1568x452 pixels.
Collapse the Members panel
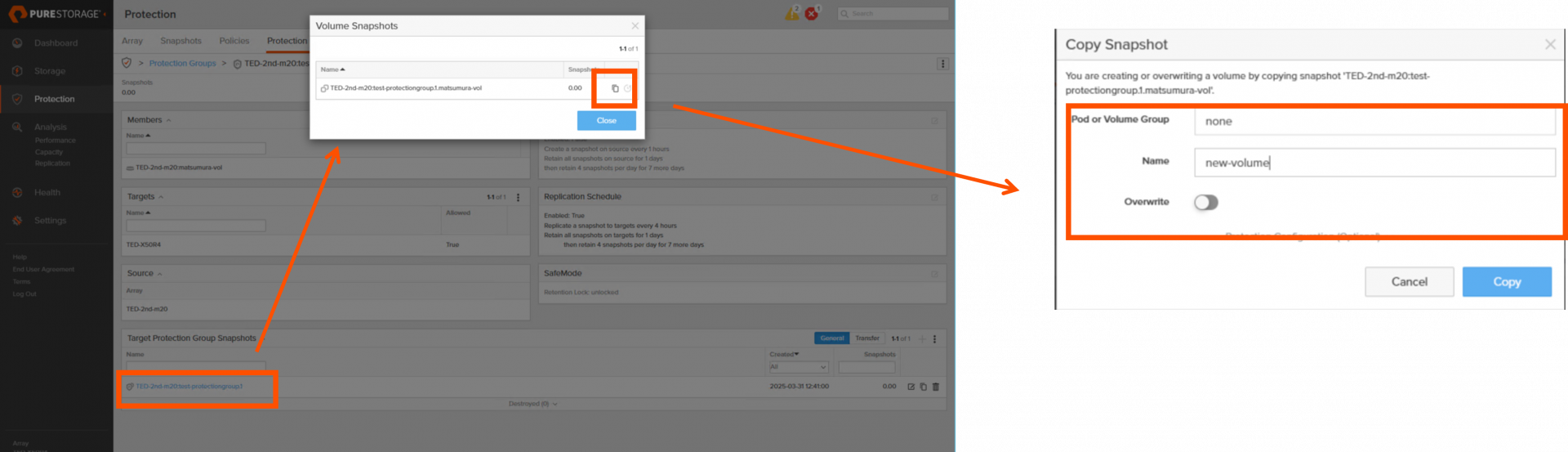pyautogui.click(x=168, y=120)
